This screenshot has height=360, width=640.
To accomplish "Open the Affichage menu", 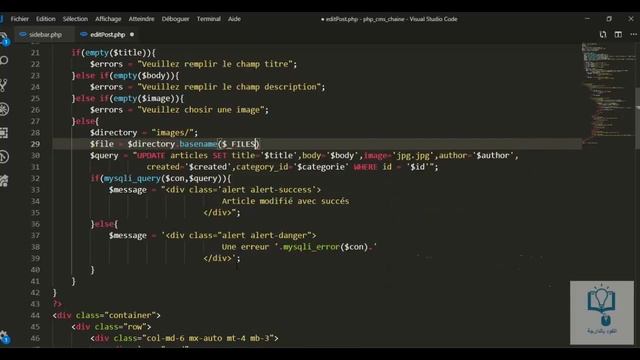I will coord(108,19).
